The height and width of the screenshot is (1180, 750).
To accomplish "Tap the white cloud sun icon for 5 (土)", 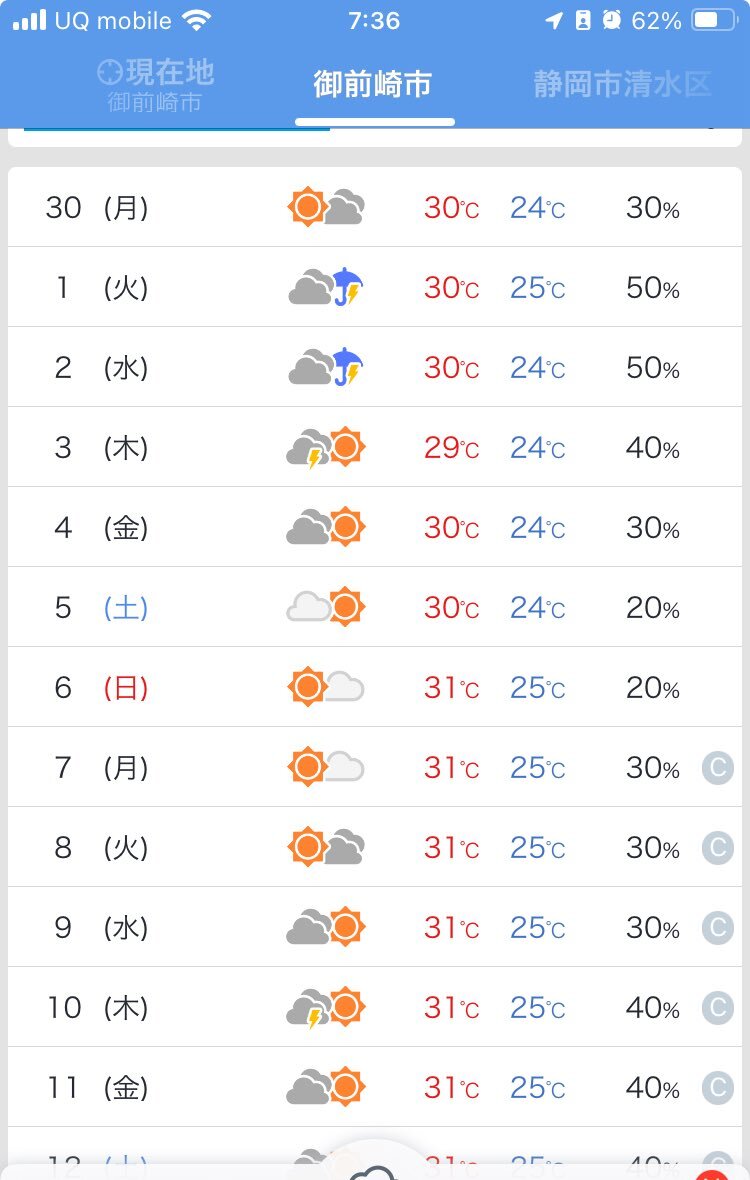I will point(326,607).
